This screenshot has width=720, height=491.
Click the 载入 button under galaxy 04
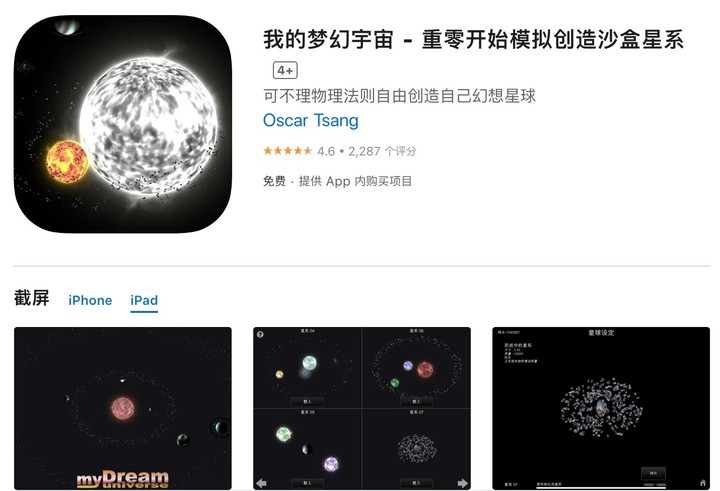[x=307, y=402]
